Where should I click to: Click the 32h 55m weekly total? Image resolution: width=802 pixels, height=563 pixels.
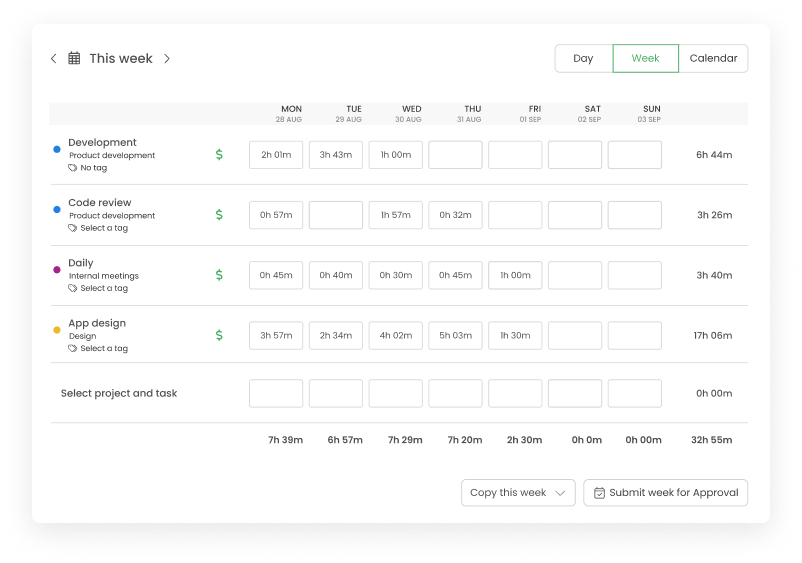click(x=711, y=440)
